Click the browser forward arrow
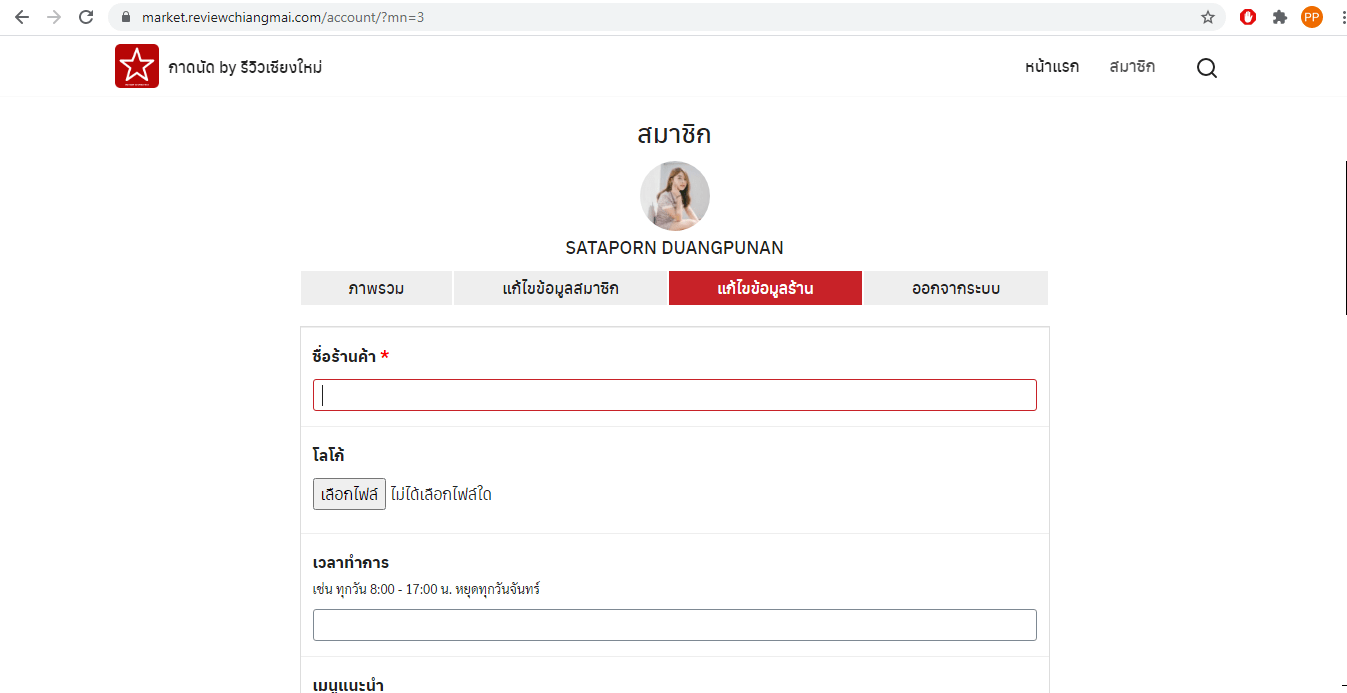 click(54, 17)
